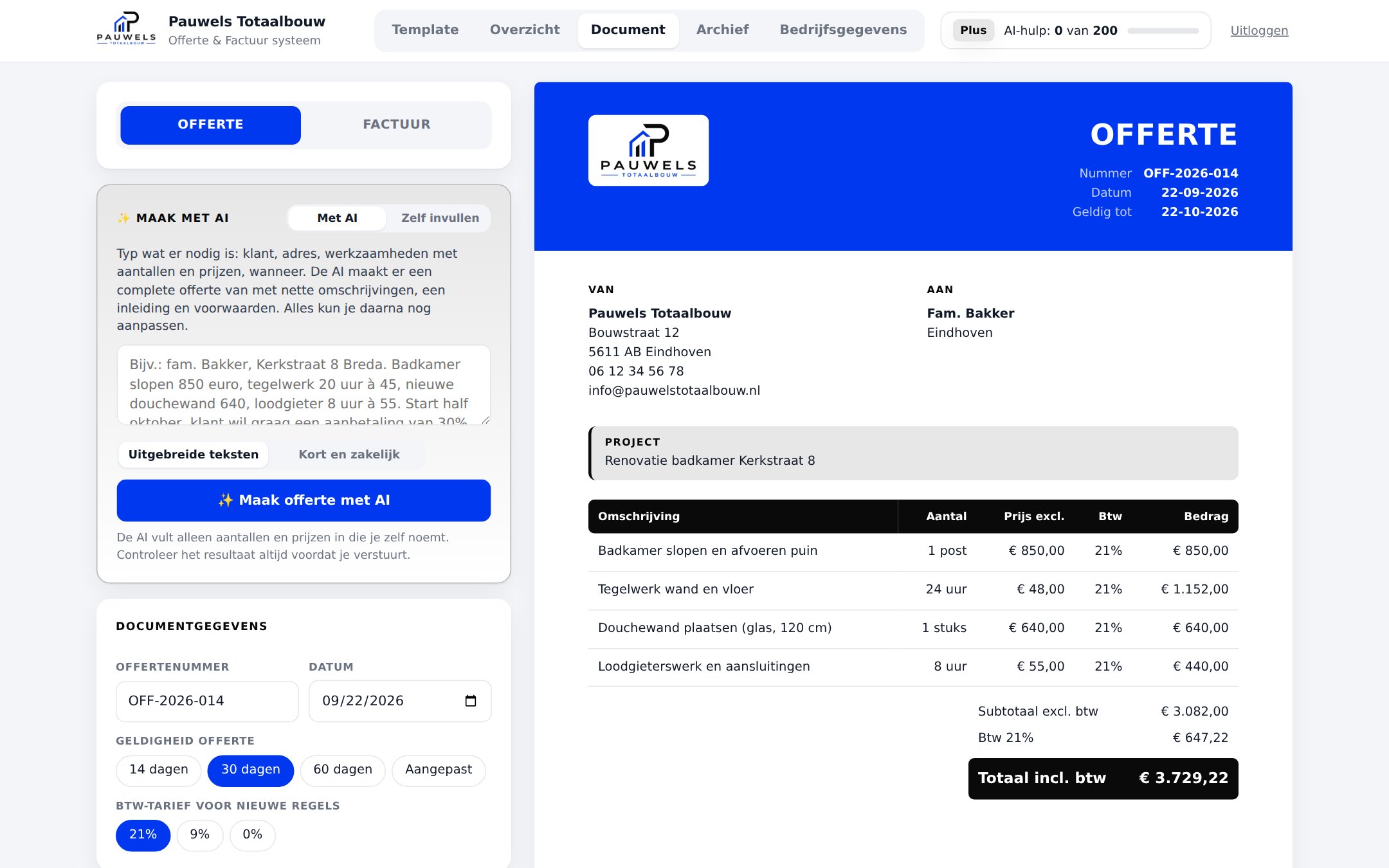Click the sparkle icon next to MAAK MET AI
This screenshot has width=1389, height=868.
click(x=123, y=218)
